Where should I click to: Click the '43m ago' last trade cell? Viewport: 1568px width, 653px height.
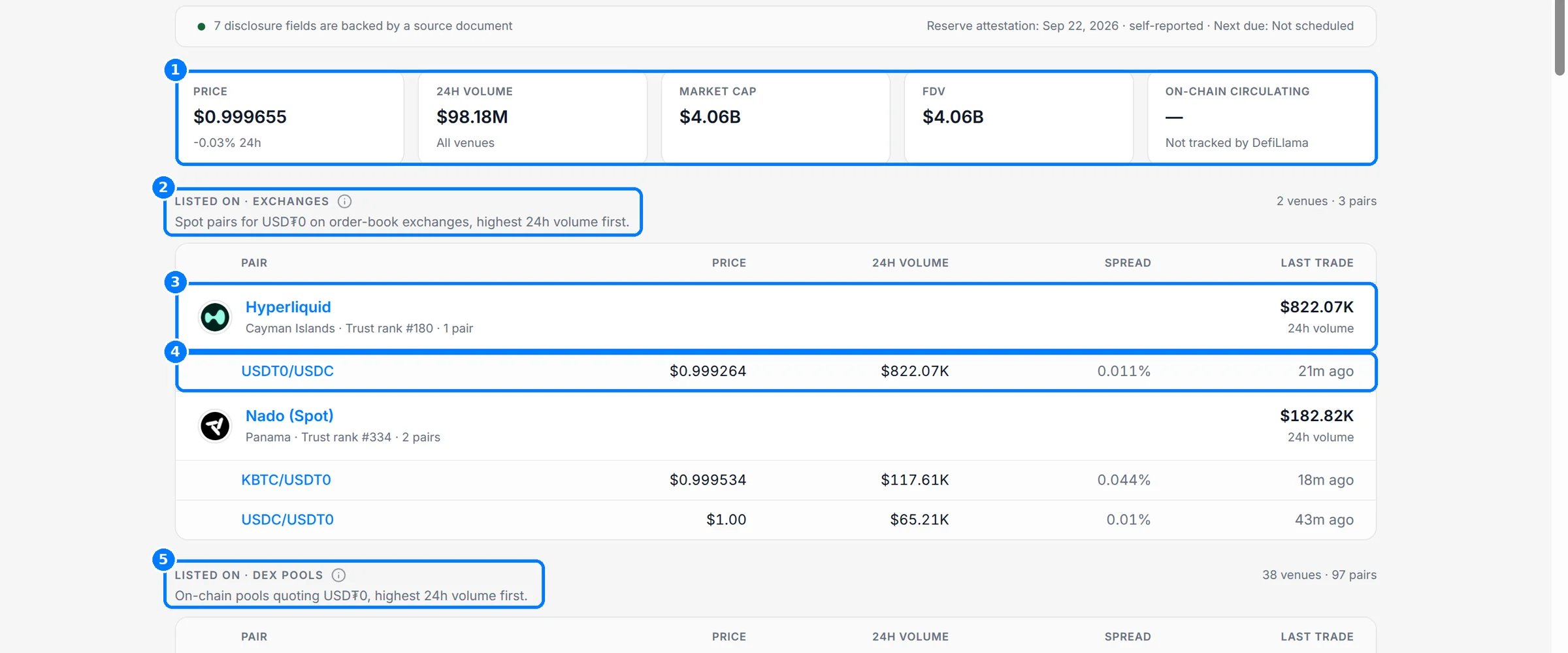tap(1324, 520)
